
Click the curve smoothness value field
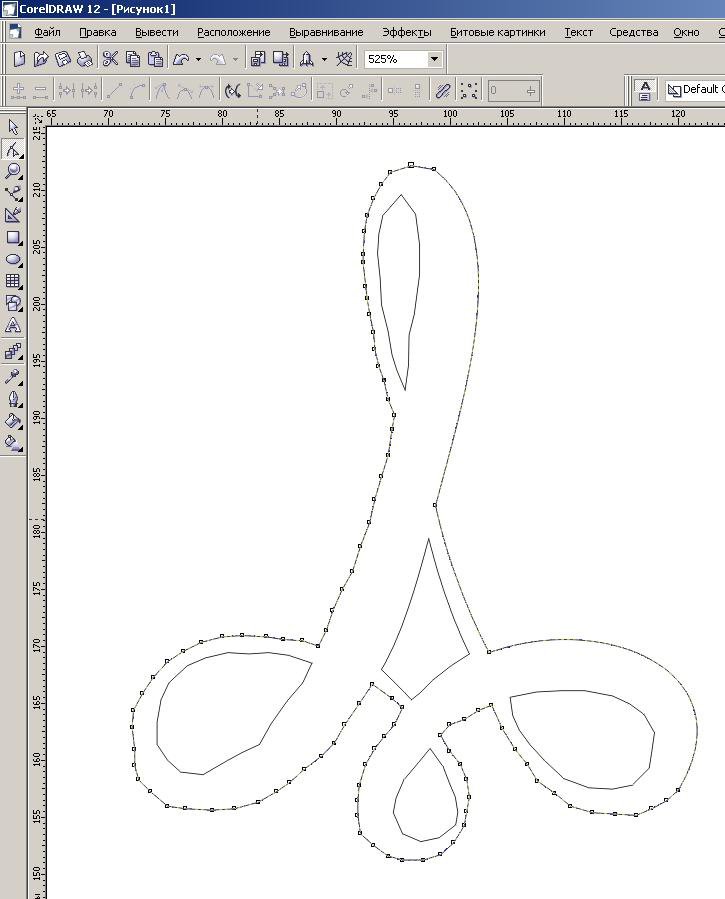(x=514, y=90)
